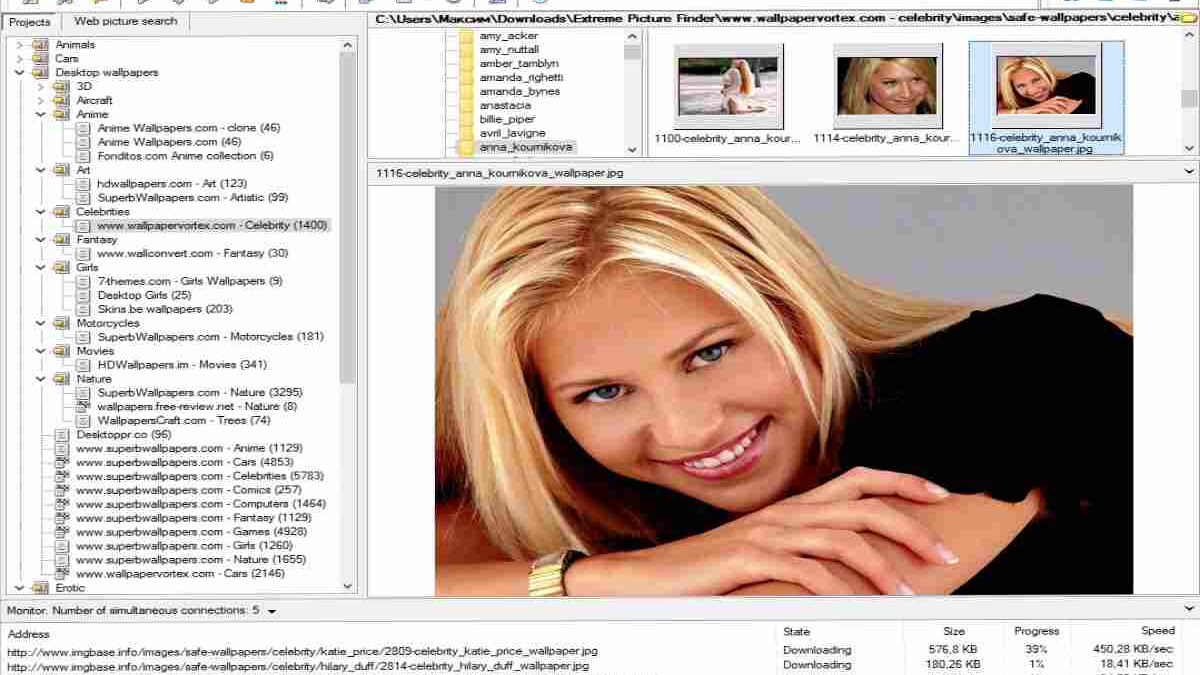Screen dimensions: 1200x675
Task: Expand the Cars tree node
Action: pos(20,59)
